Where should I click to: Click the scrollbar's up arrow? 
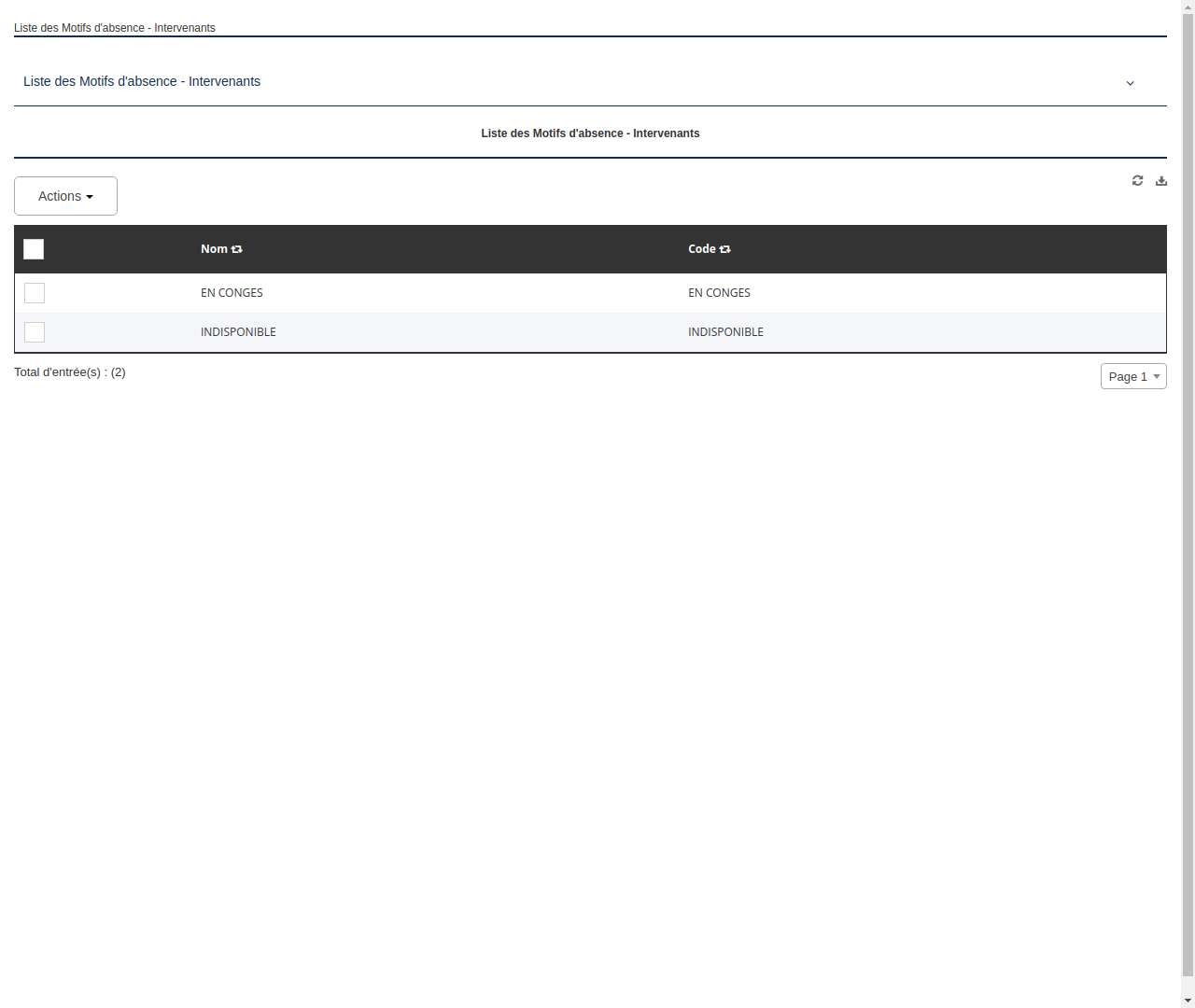(1188, 7)
